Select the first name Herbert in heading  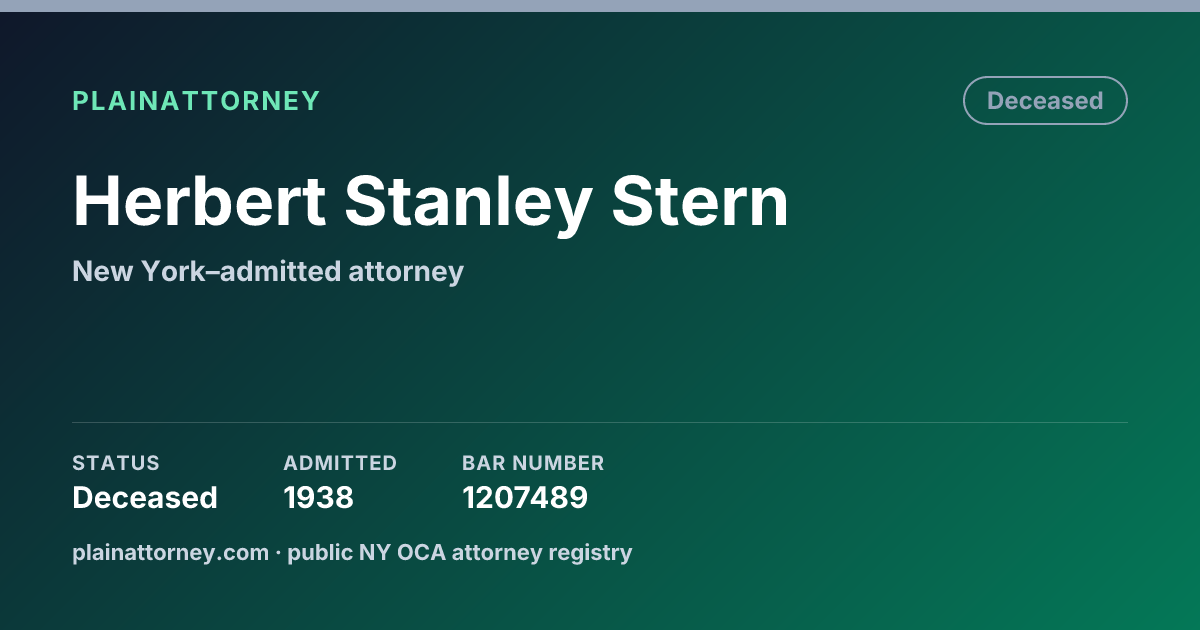[199, 201]
